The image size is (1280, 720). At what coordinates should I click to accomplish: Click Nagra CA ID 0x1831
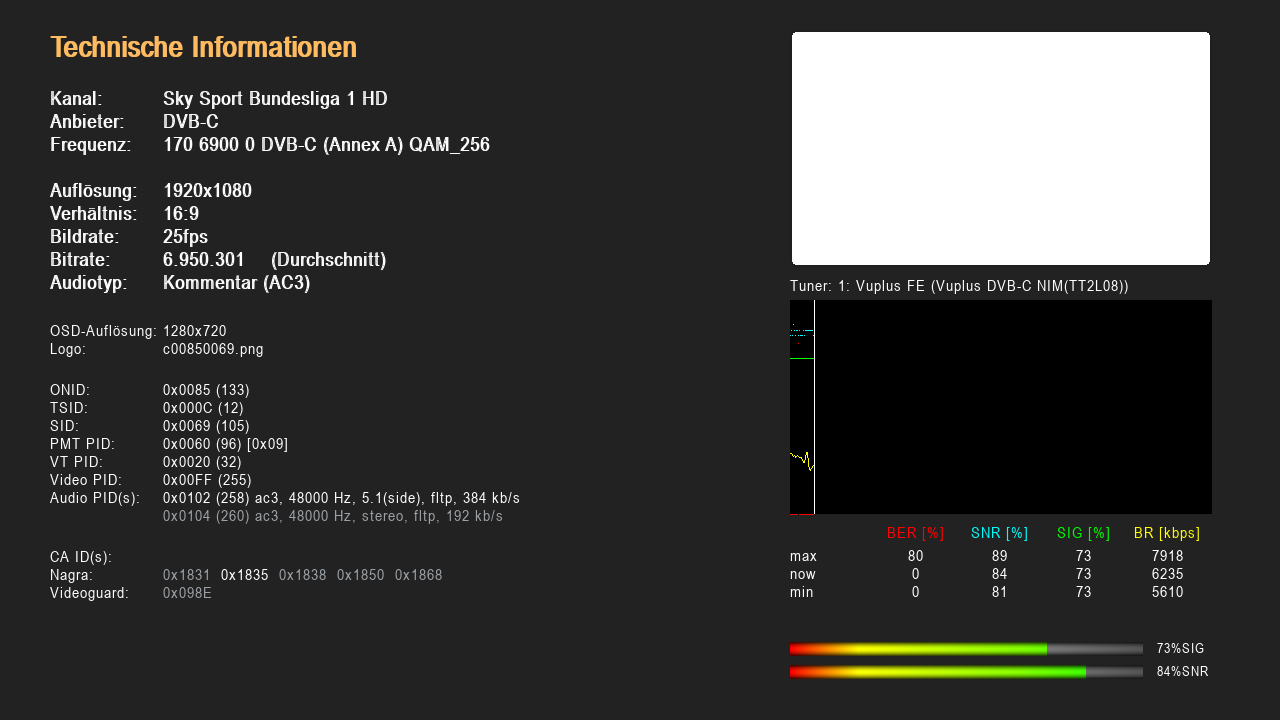tap(187, 575)
